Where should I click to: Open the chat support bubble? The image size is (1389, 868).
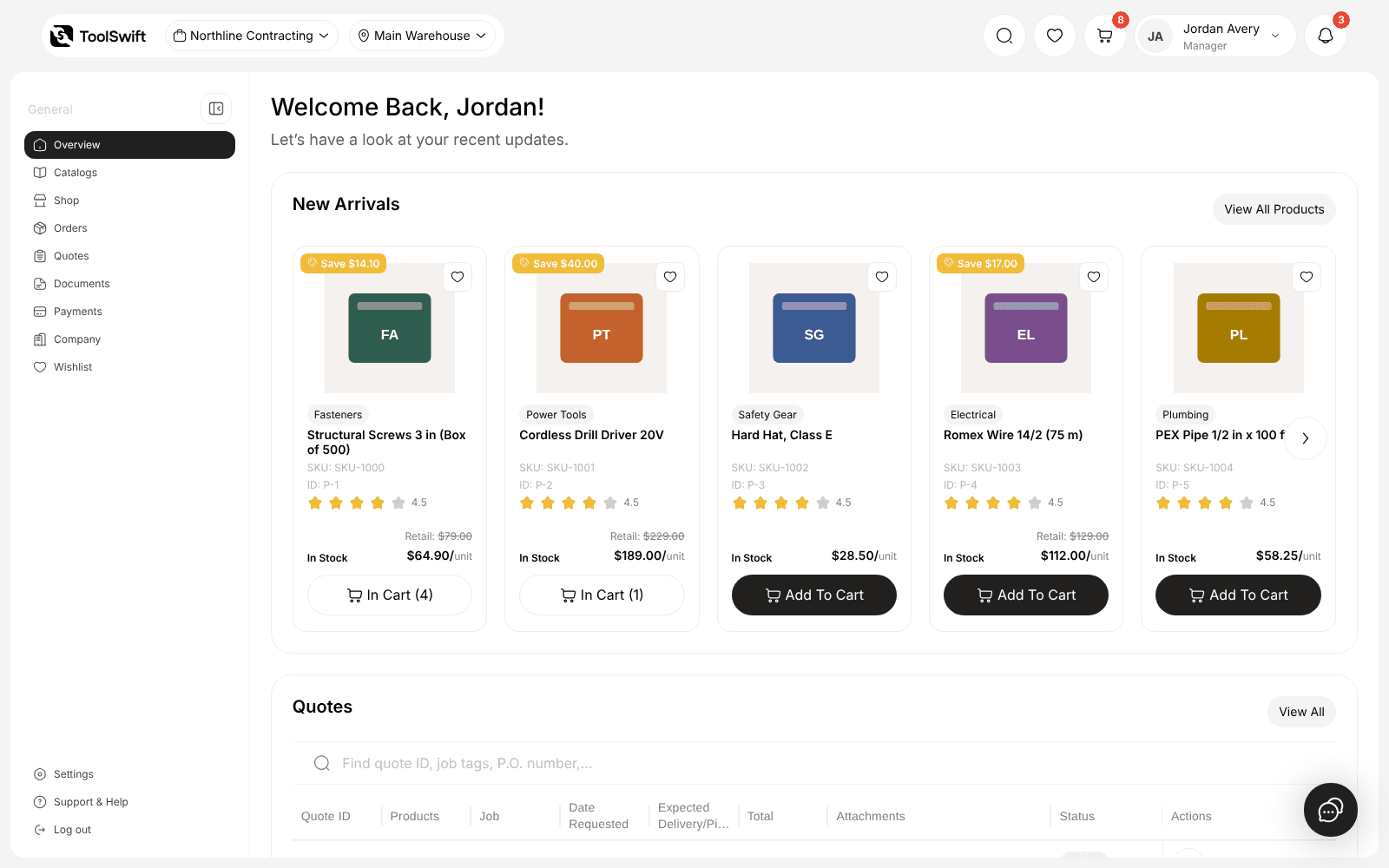(x=1330, y=811)
